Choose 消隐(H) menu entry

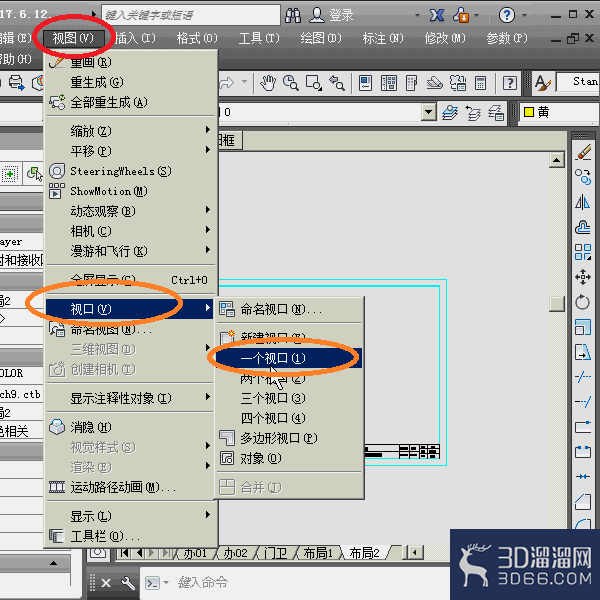pyautogui.click(x=130, y=427)
